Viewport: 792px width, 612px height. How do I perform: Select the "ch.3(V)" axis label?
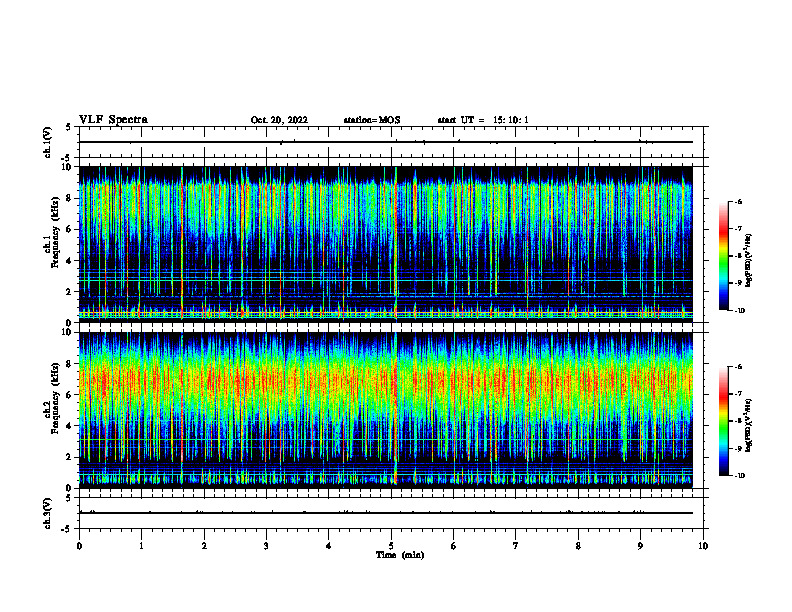pyautogui.click(x=47, y=513)
